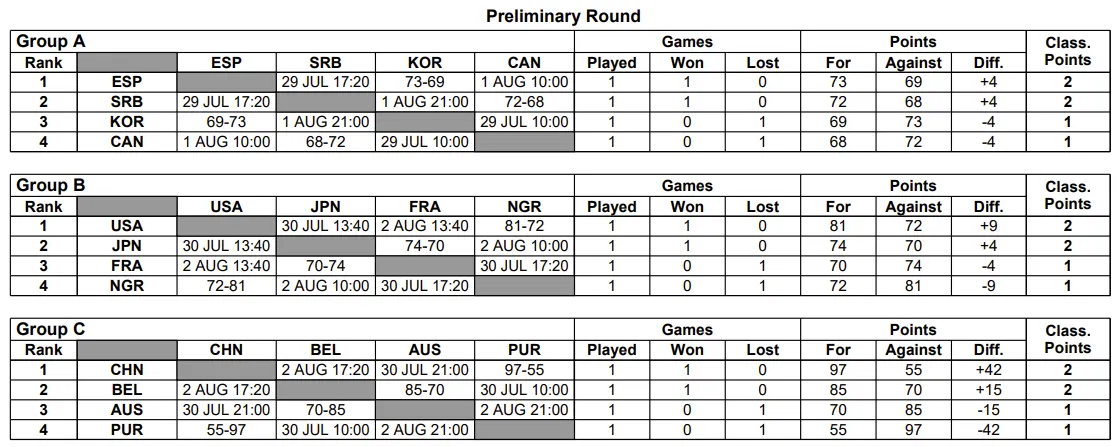
Task: Select the PUR row label in Group C
Action: point(127,430)
